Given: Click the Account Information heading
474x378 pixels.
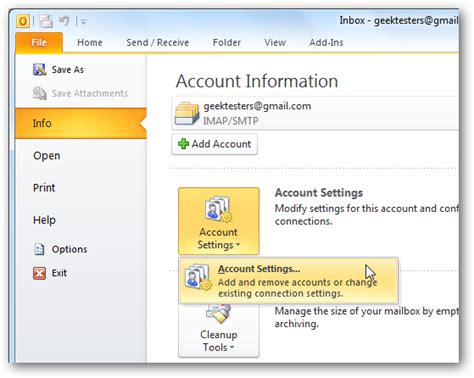Looking at the screenshot, I should click(257, 81).
